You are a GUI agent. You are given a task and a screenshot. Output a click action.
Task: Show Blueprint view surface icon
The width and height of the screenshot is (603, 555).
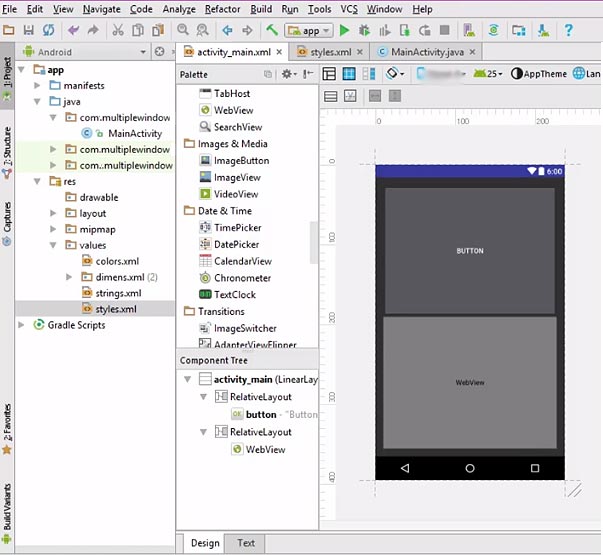click(349, 73)
